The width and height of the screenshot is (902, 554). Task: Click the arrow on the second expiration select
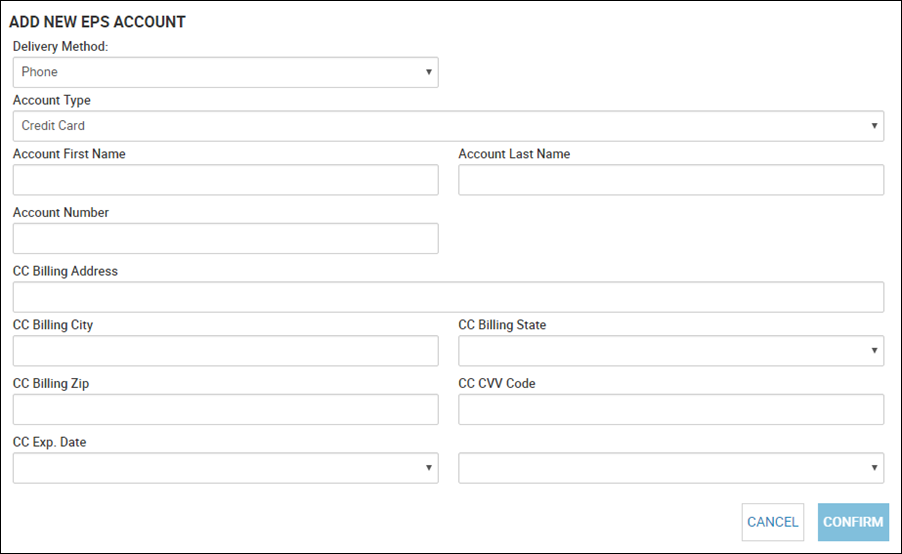[874, 468]
